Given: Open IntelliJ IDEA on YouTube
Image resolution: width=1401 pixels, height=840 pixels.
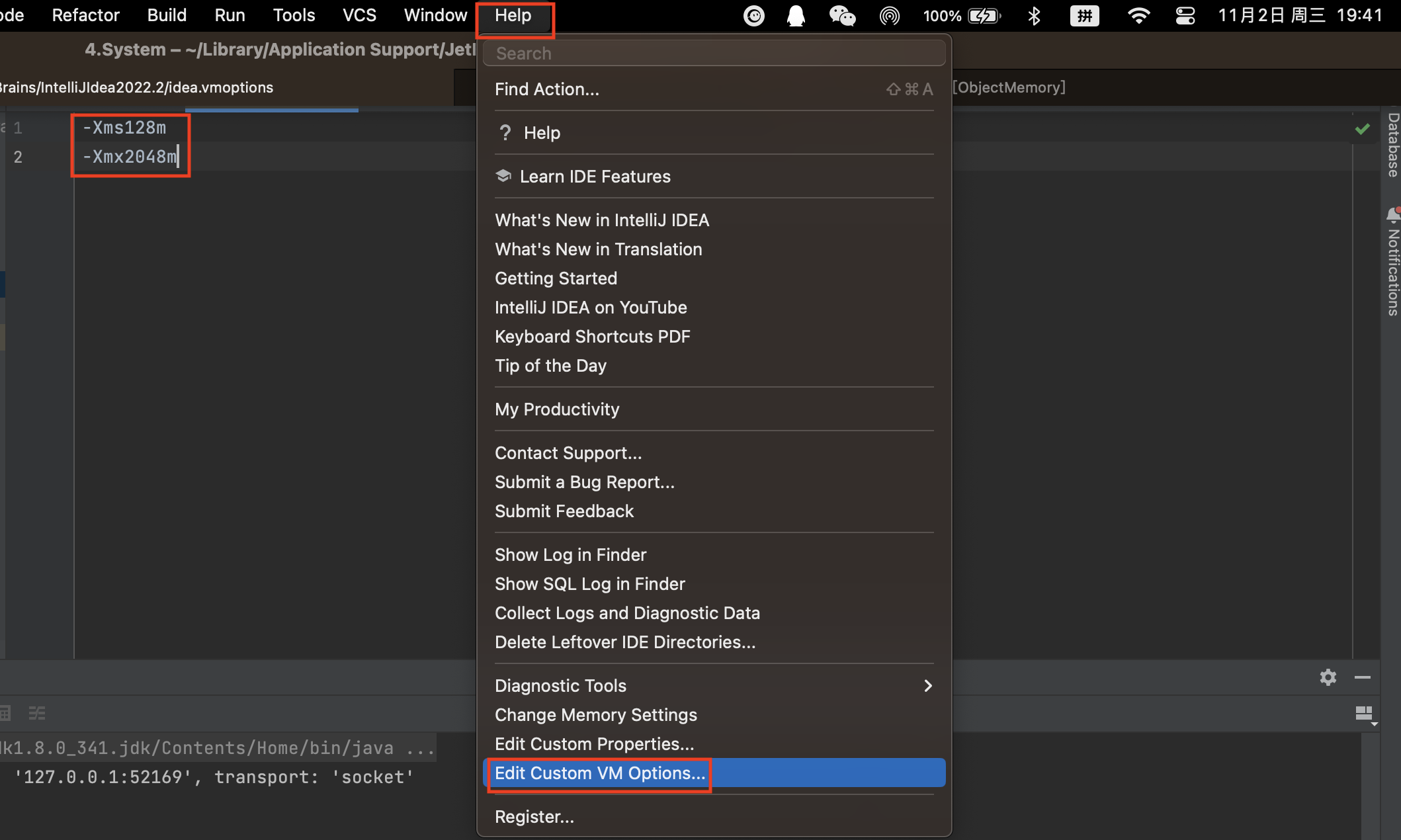Looking at the screenshot, I should 714,308.
